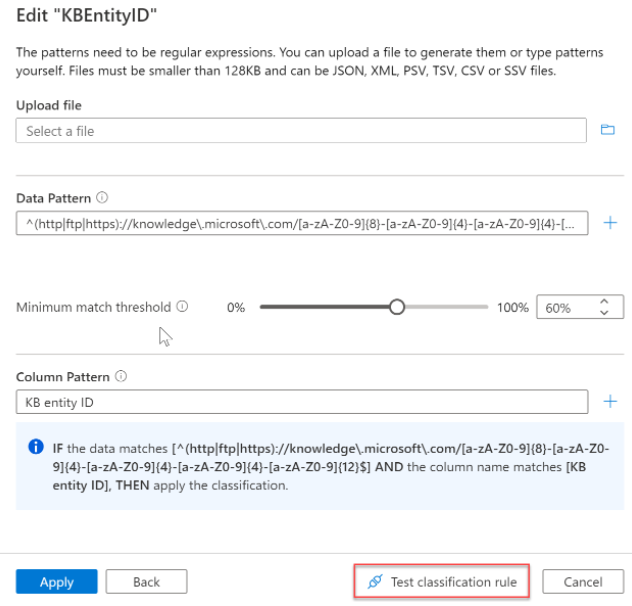Cancel editing the classification rule

point(583,582)
